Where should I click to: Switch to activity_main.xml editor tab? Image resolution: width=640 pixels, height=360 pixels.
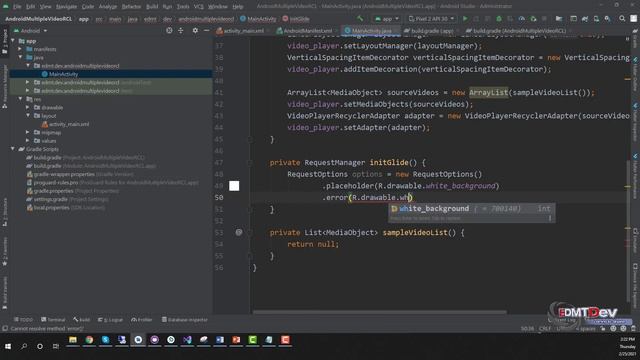(x=243, y=31)
